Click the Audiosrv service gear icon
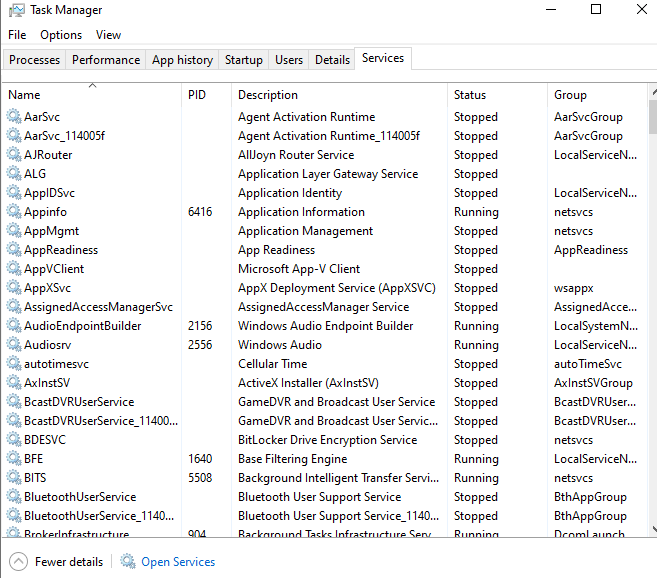This screenshot has height=578, width=657. pos(14,344)
